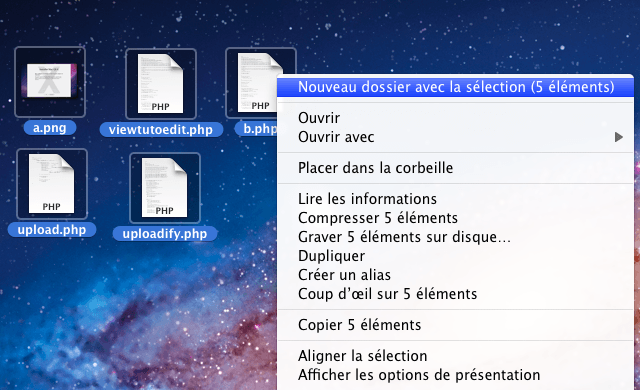Click the uploadify.php file name label

click(x=165, y=234)
